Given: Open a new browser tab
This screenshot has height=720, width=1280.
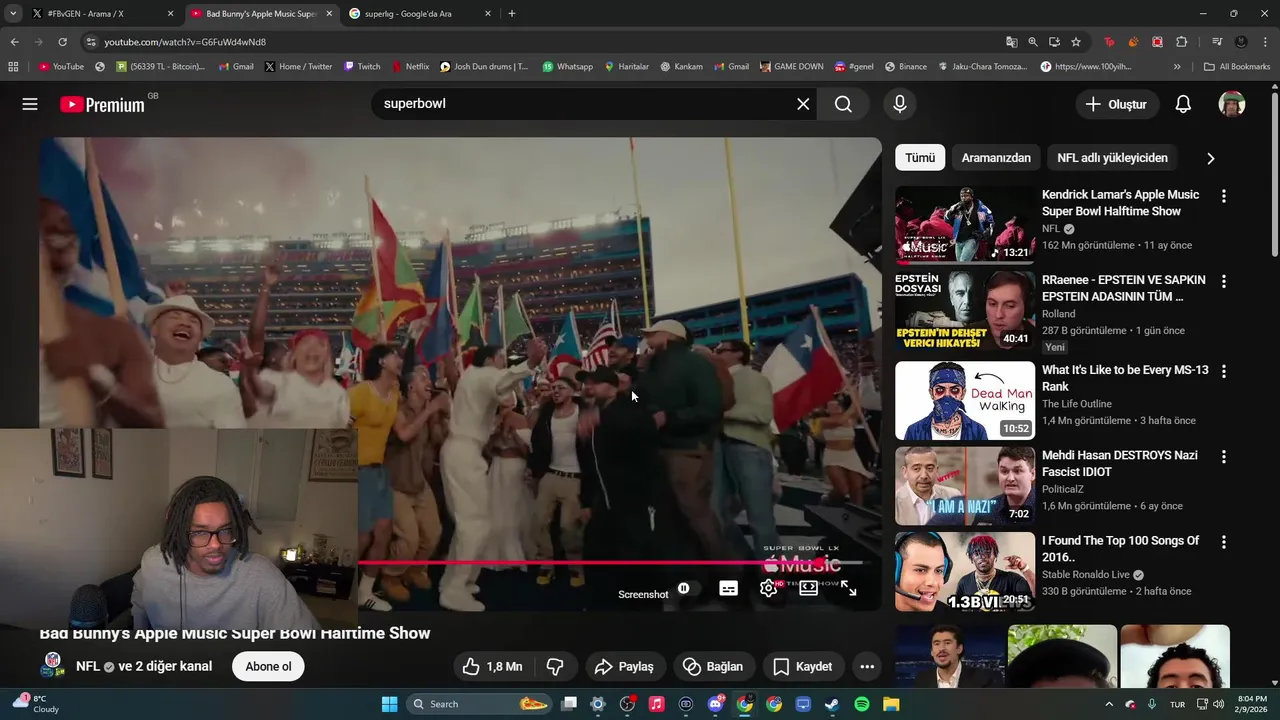Looking at the screenshot, I should coord(512,14).
